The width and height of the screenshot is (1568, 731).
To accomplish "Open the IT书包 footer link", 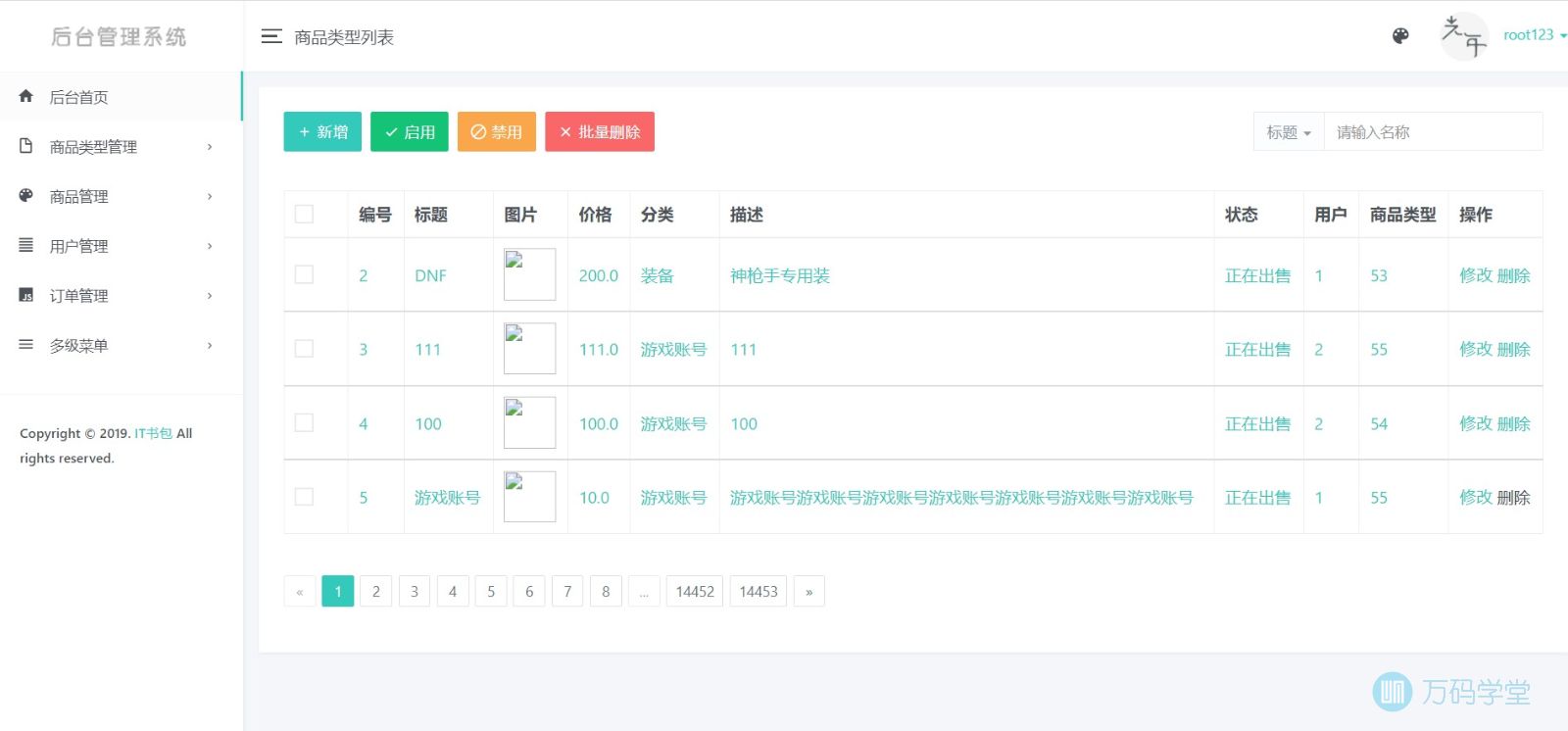I will tap(153, 433).
